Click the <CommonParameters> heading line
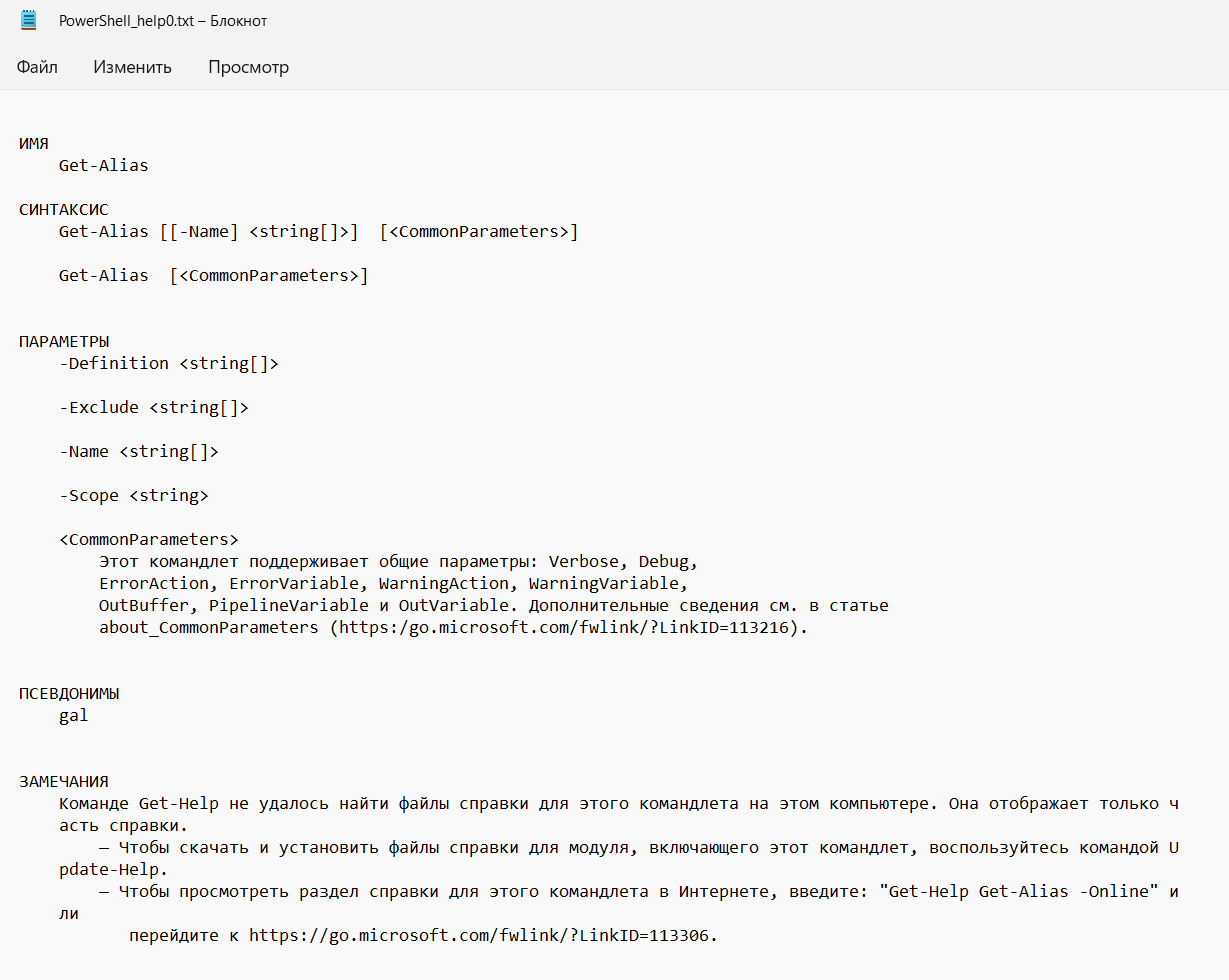Image resolution: width=1229 pixels, height=980 pixels. click(149, 540)
